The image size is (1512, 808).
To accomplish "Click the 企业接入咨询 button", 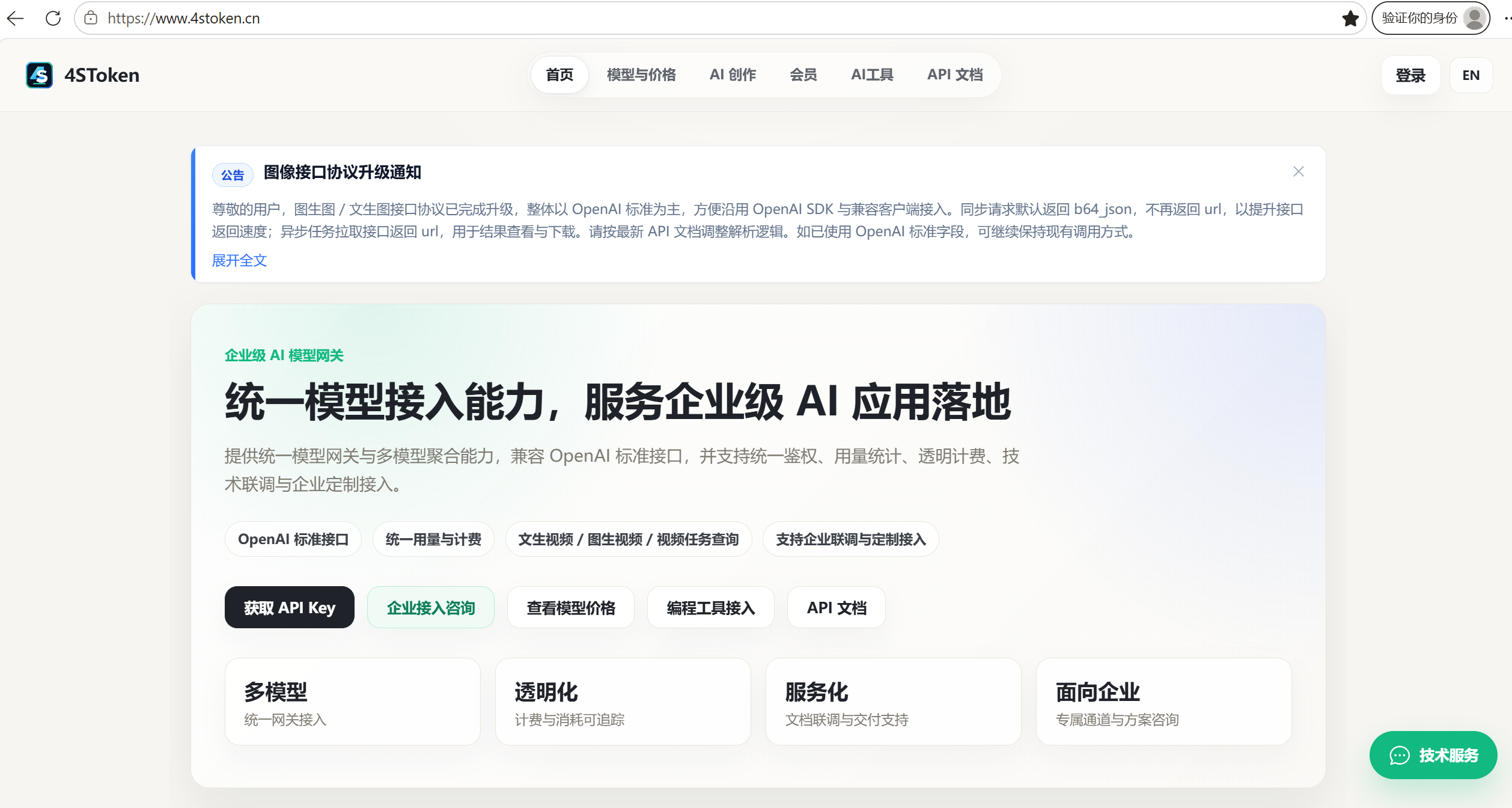I will (x=430, y=607).
